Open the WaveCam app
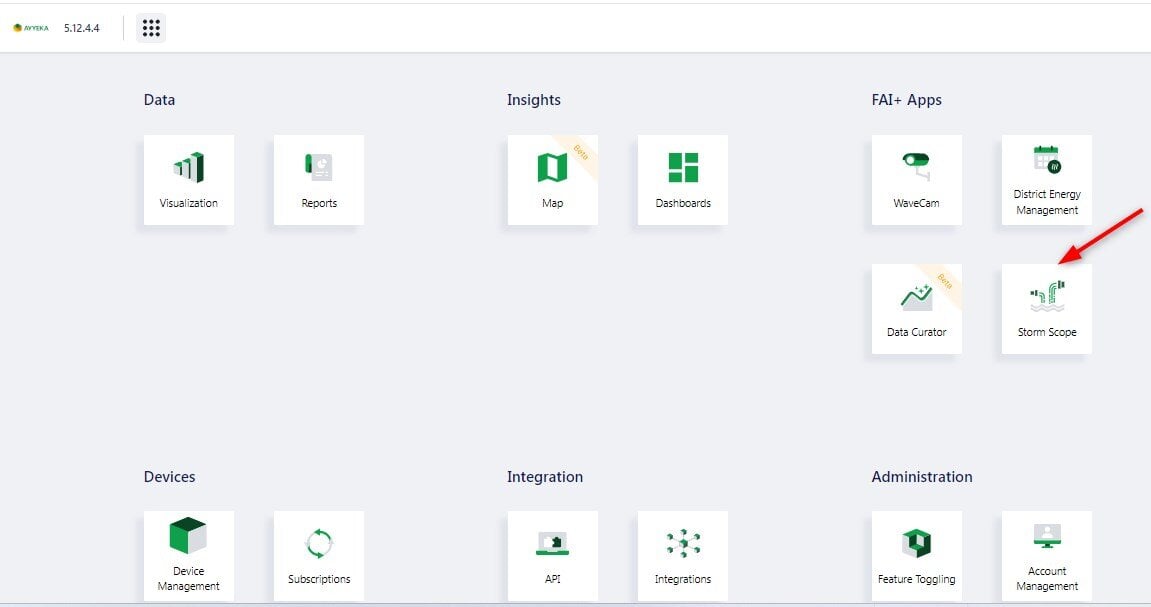Screen dimensions: 1151x607 [x=916, y=180]
